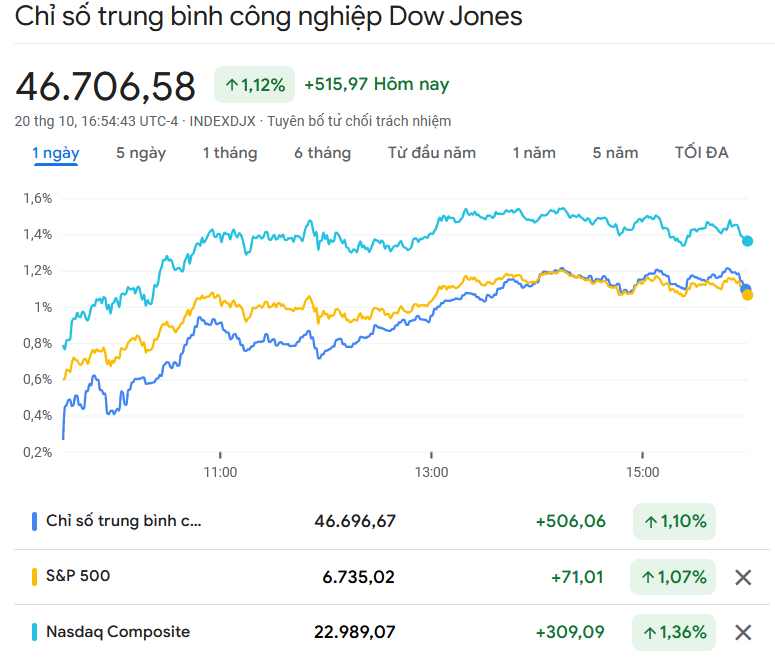Select the "1 ngày" time range tab

(x=55, y=153)
